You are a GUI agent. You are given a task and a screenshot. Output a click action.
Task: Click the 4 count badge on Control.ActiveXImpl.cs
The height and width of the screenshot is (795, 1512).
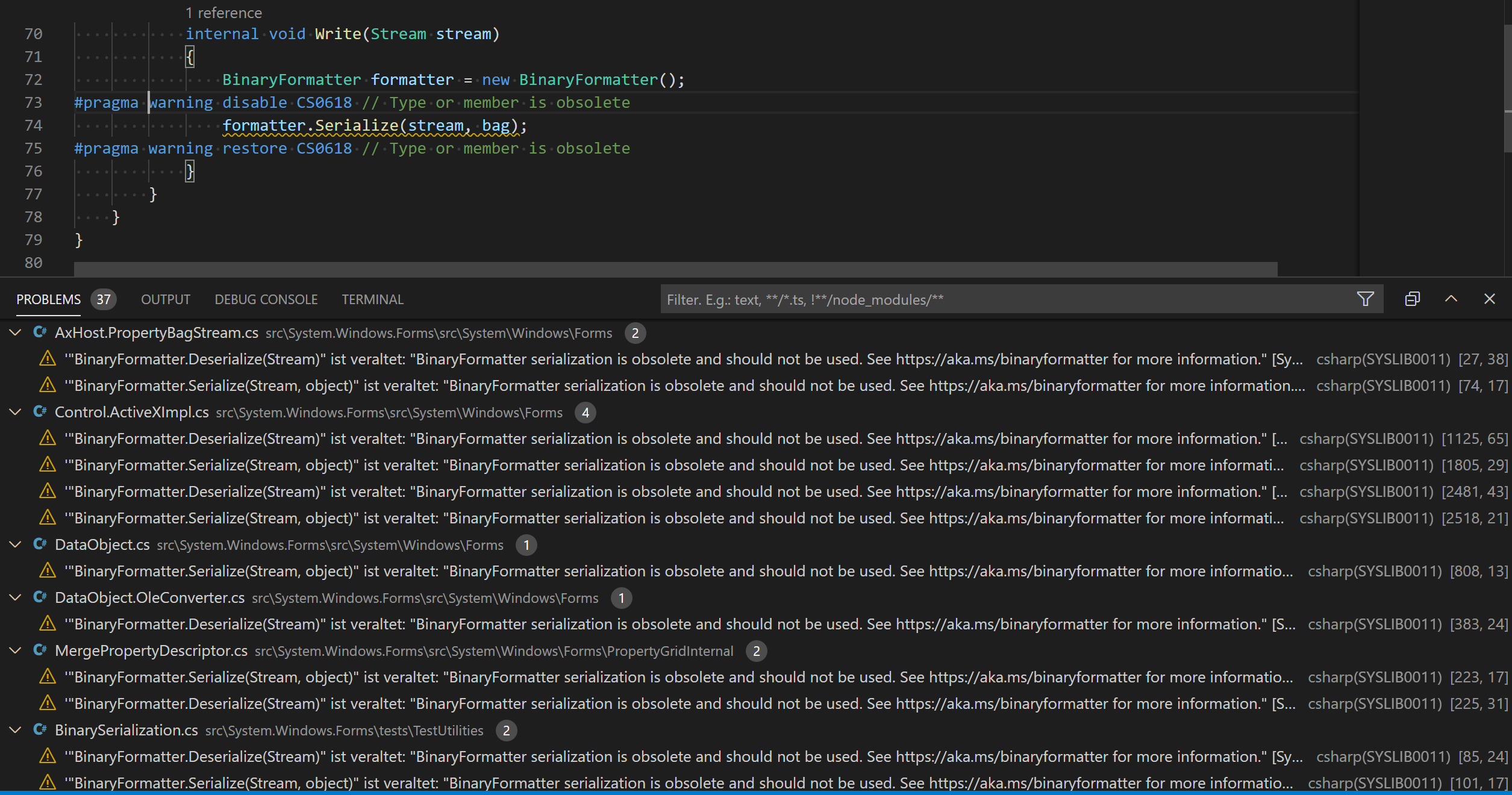pos(585,413)
